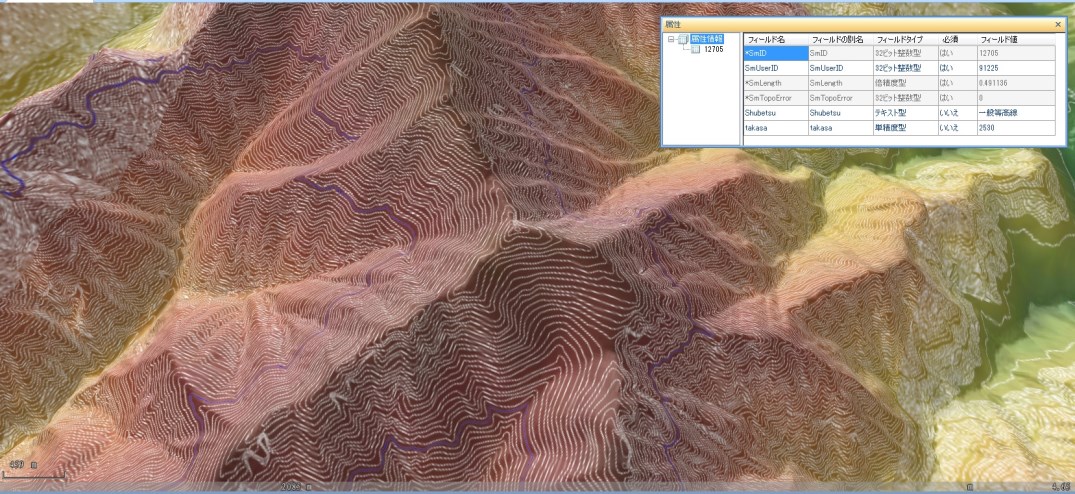Click the フィールド名 column header
The width and height of the screenshot is (1075, 494).
click(774, 38)
